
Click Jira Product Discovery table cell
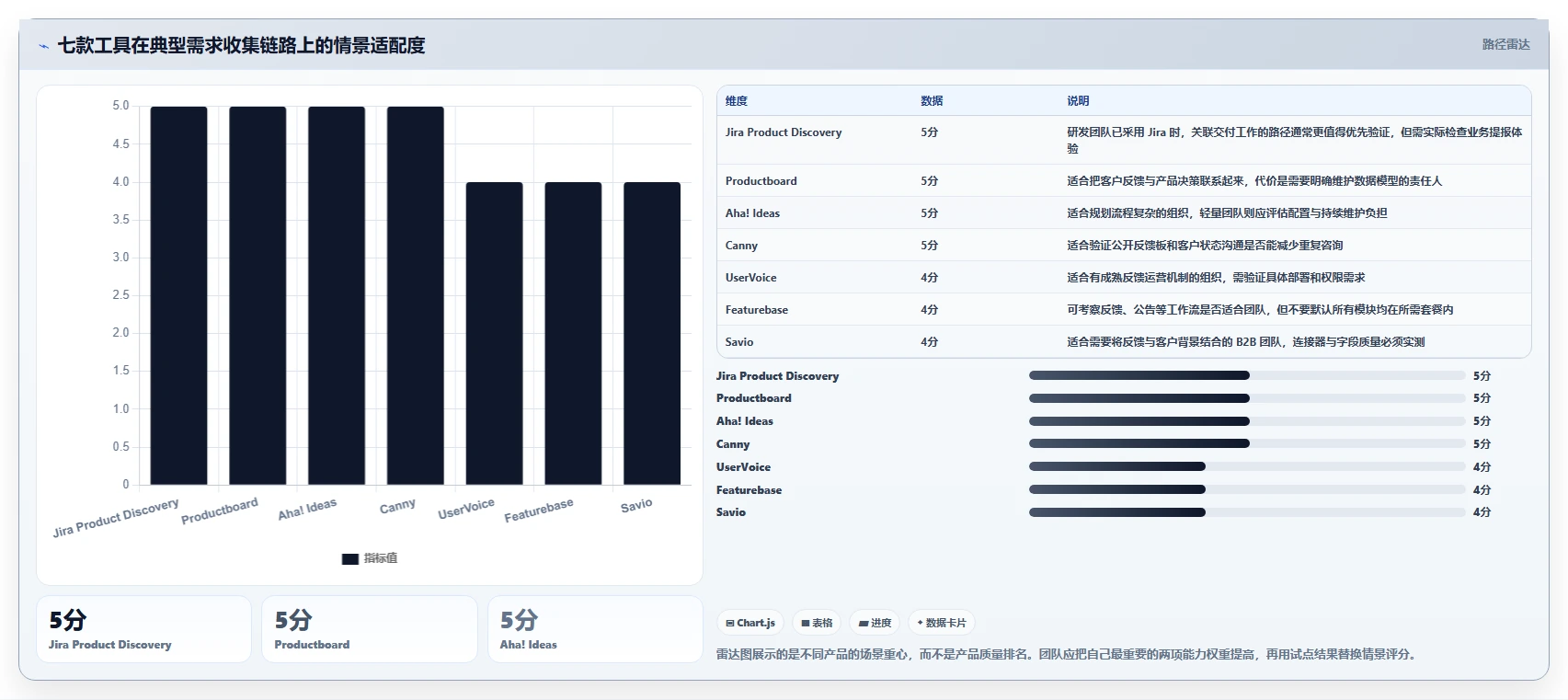pyautogui.click(x=784, y=132)
